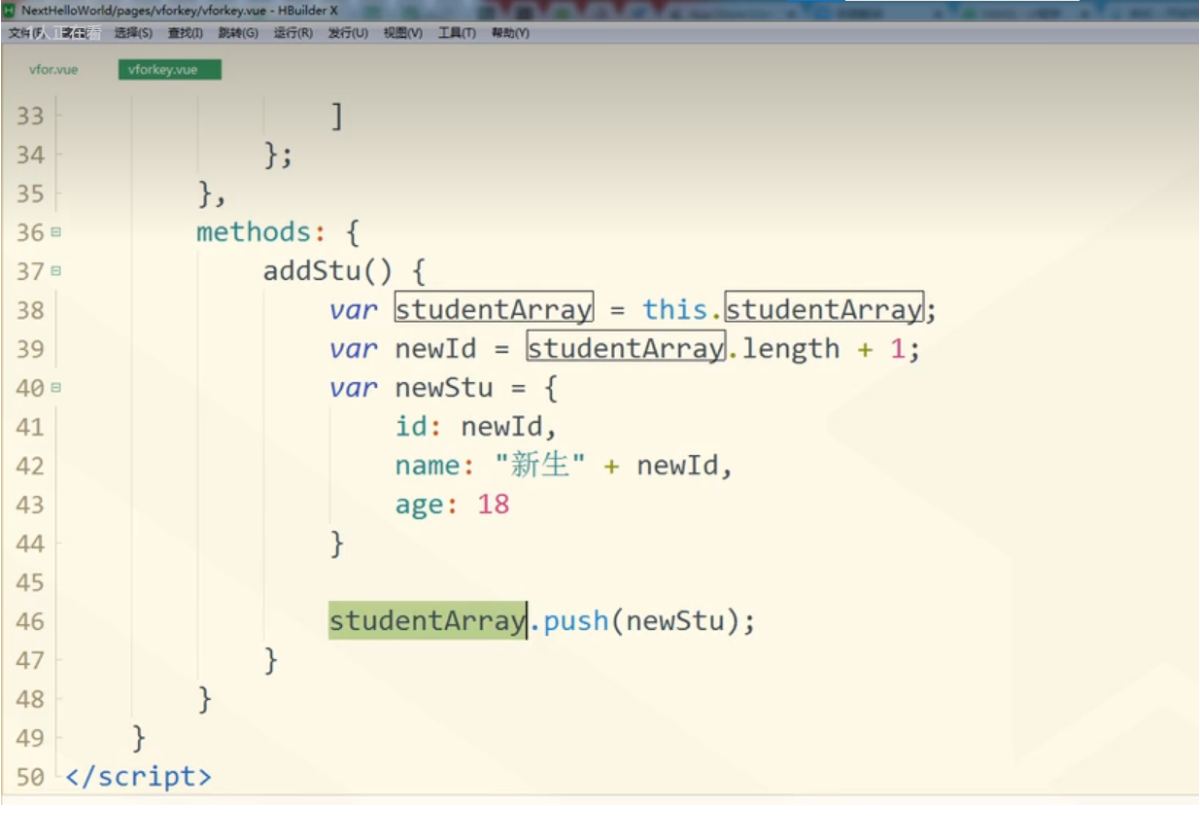Click line number 38 in the gutter
The width and height of the screenshot is (1200, 827).
pos(30,310)
